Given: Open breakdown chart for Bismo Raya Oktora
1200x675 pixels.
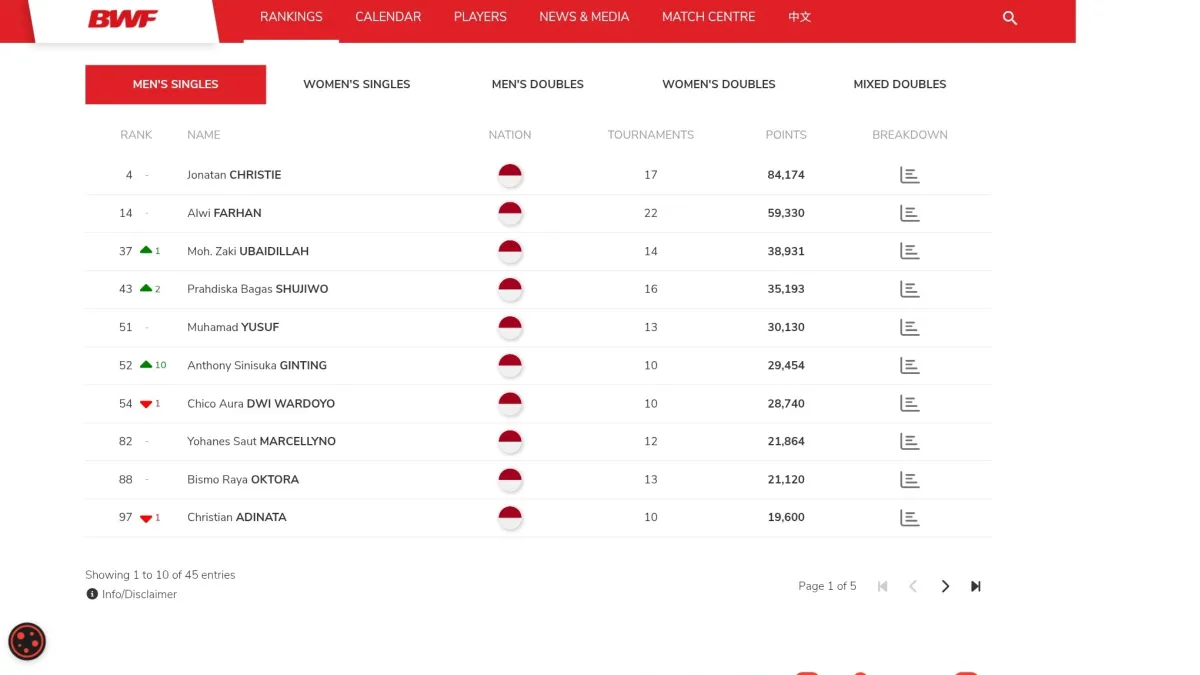Looking at the screenshot, I should click(909, 479).
